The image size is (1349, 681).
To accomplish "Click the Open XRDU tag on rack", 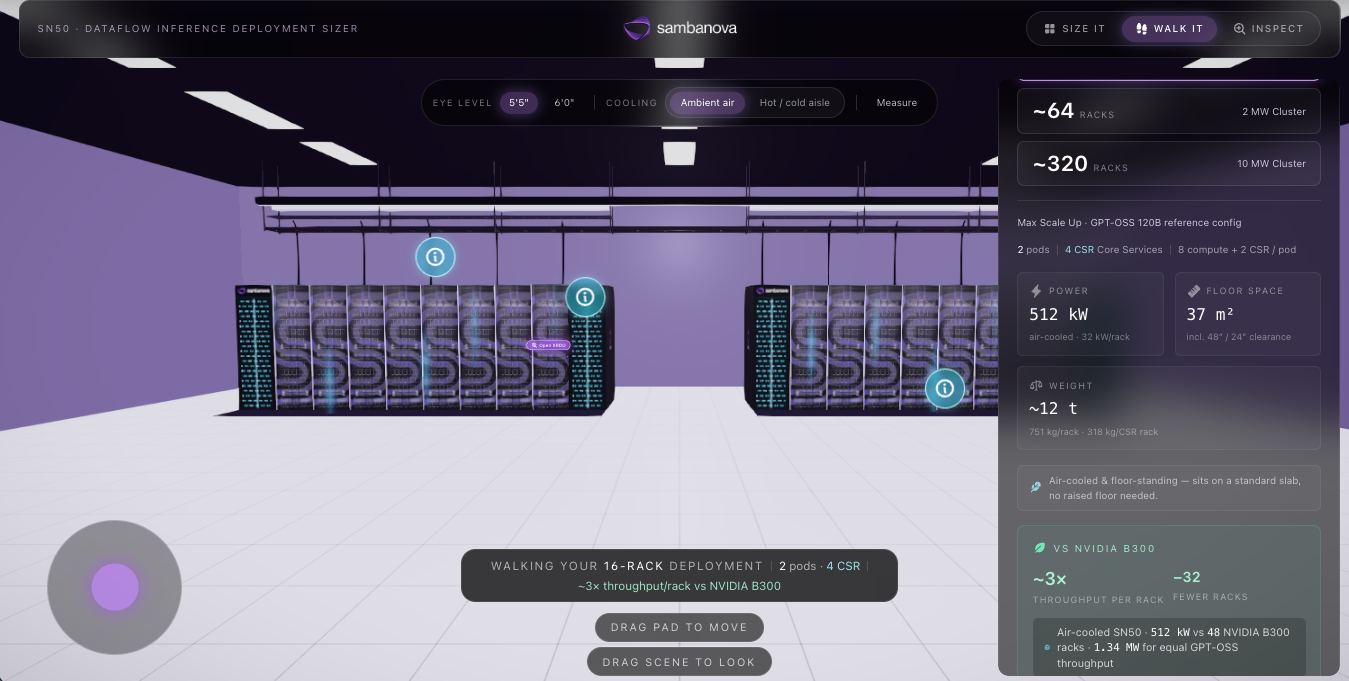I will [x=548, y=345].
